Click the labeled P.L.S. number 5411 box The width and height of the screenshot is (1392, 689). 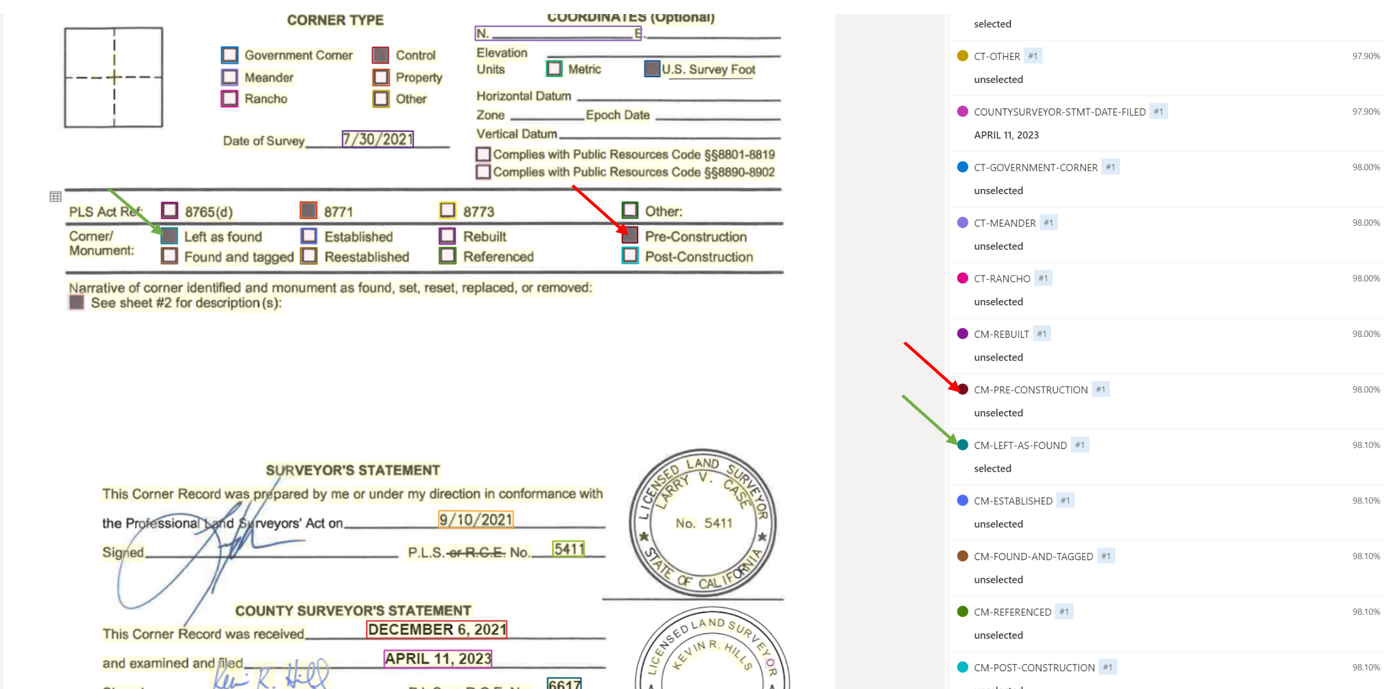[569, 549]
